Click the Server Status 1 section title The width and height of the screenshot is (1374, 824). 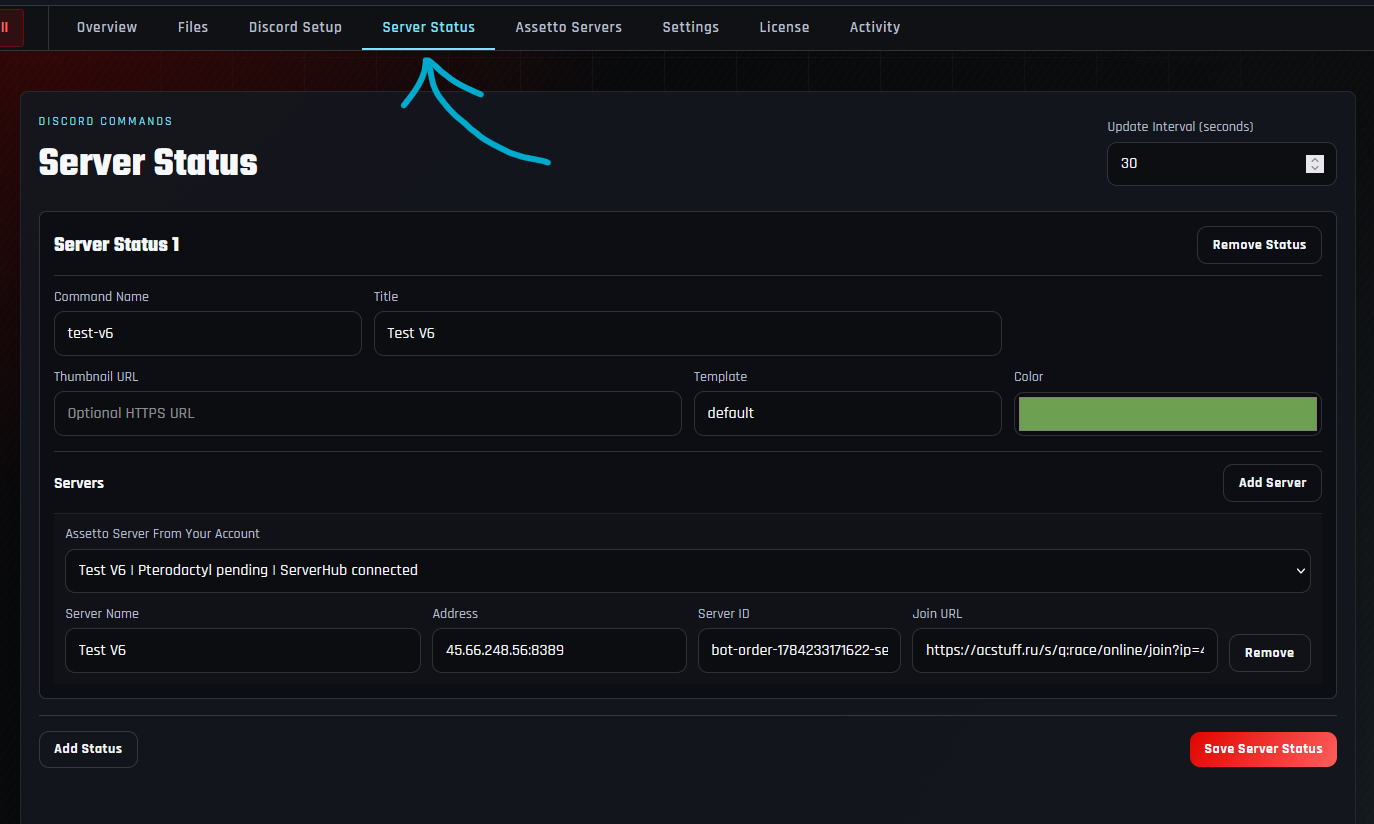coord(117,244)
